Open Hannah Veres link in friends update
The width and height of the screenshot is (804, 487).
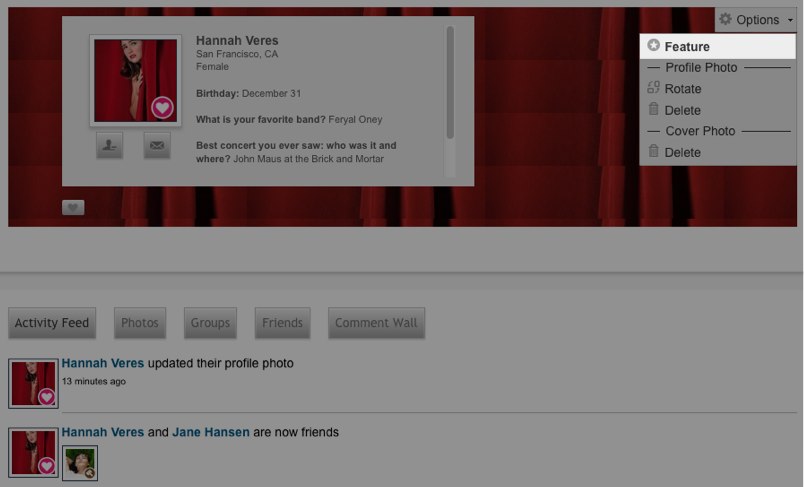103,432
